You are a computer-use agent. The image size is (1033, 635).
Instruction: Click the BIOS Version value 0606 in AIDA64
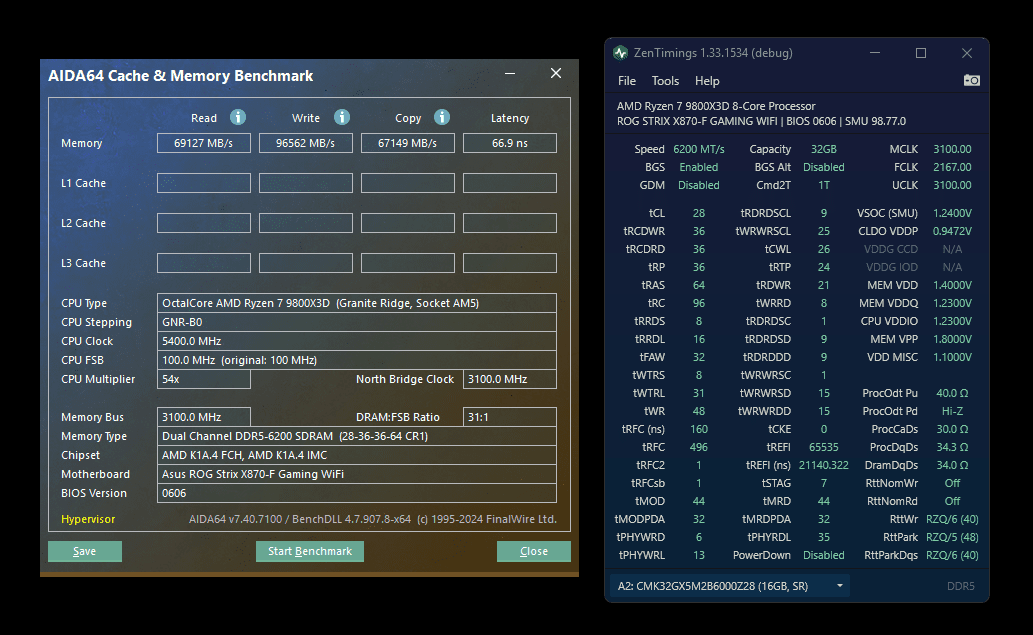click(x=356, y=493)
